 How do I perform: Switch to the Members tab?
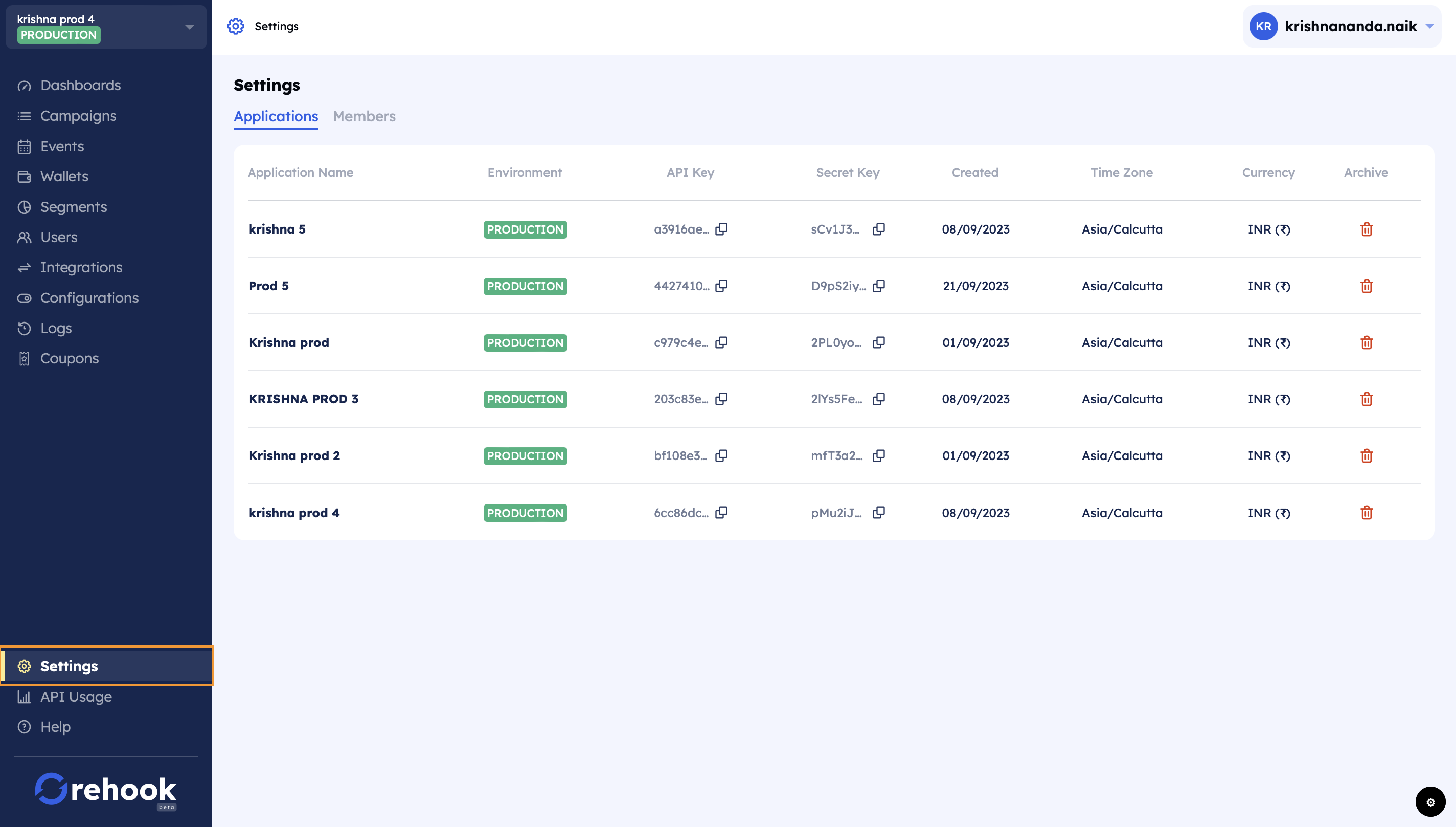[x=364, y=116]
